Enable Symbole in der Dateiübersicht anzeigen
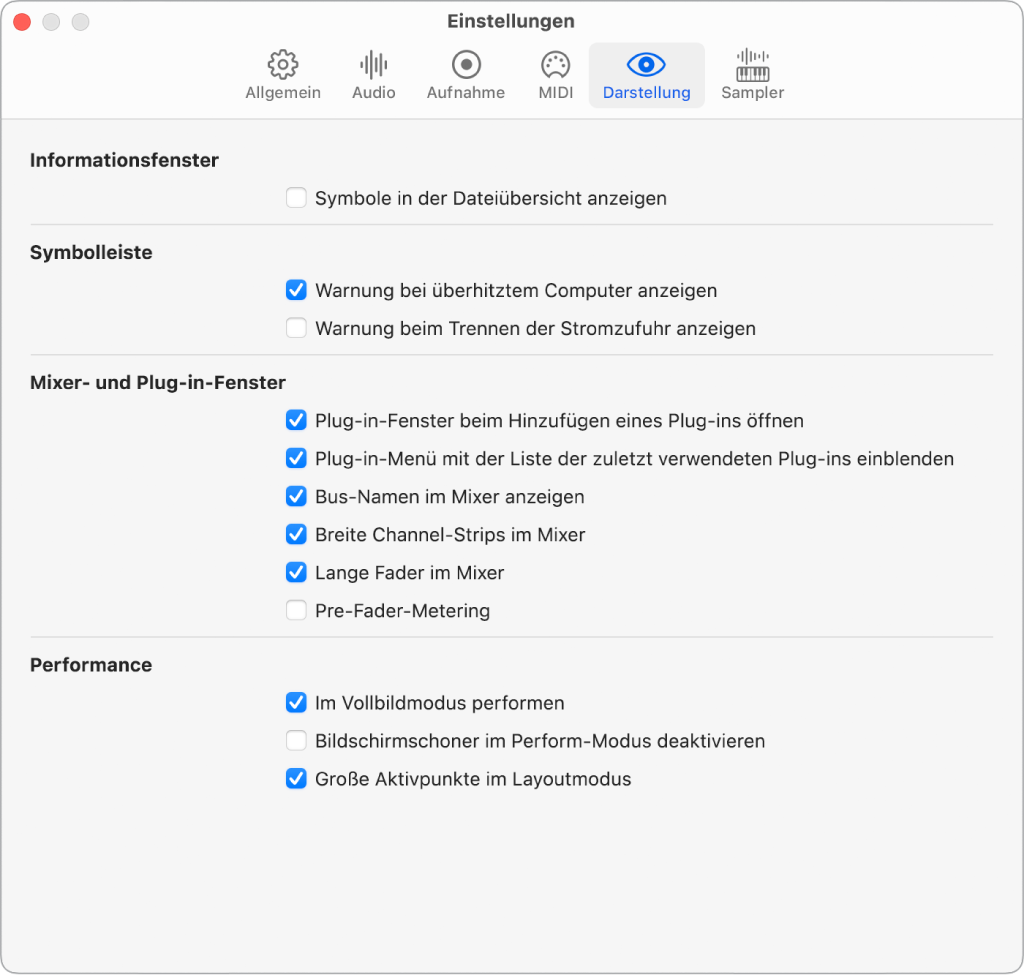This screenshot has width=1024, height=976. (296, 198)
